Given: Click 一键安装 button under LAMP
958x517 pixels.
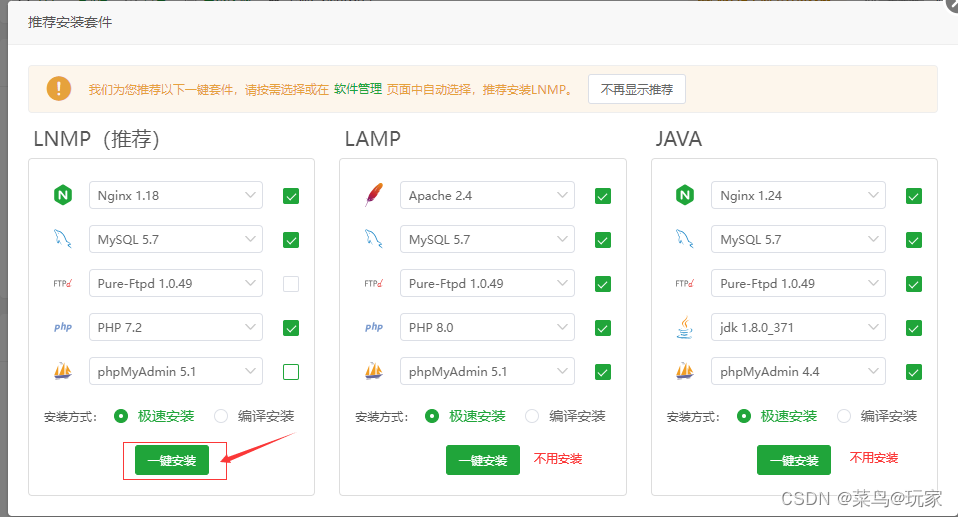Looking at the screenshot, I should click(483, 460).
